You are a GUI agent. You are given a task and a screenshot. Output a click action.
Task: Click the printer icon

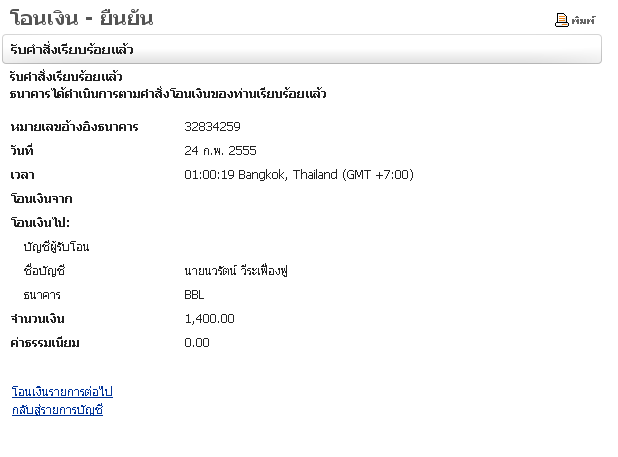coord(562,20)
